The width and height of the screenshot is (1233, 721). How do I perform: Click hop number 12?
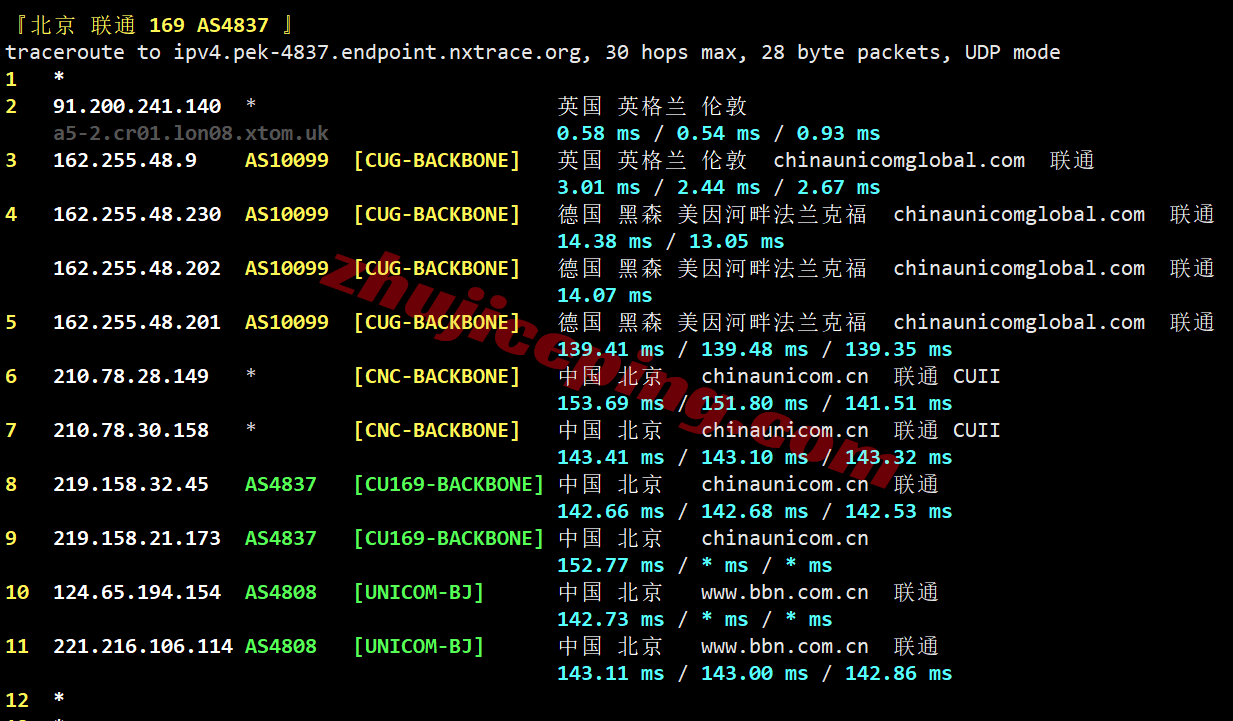point(17,700)
